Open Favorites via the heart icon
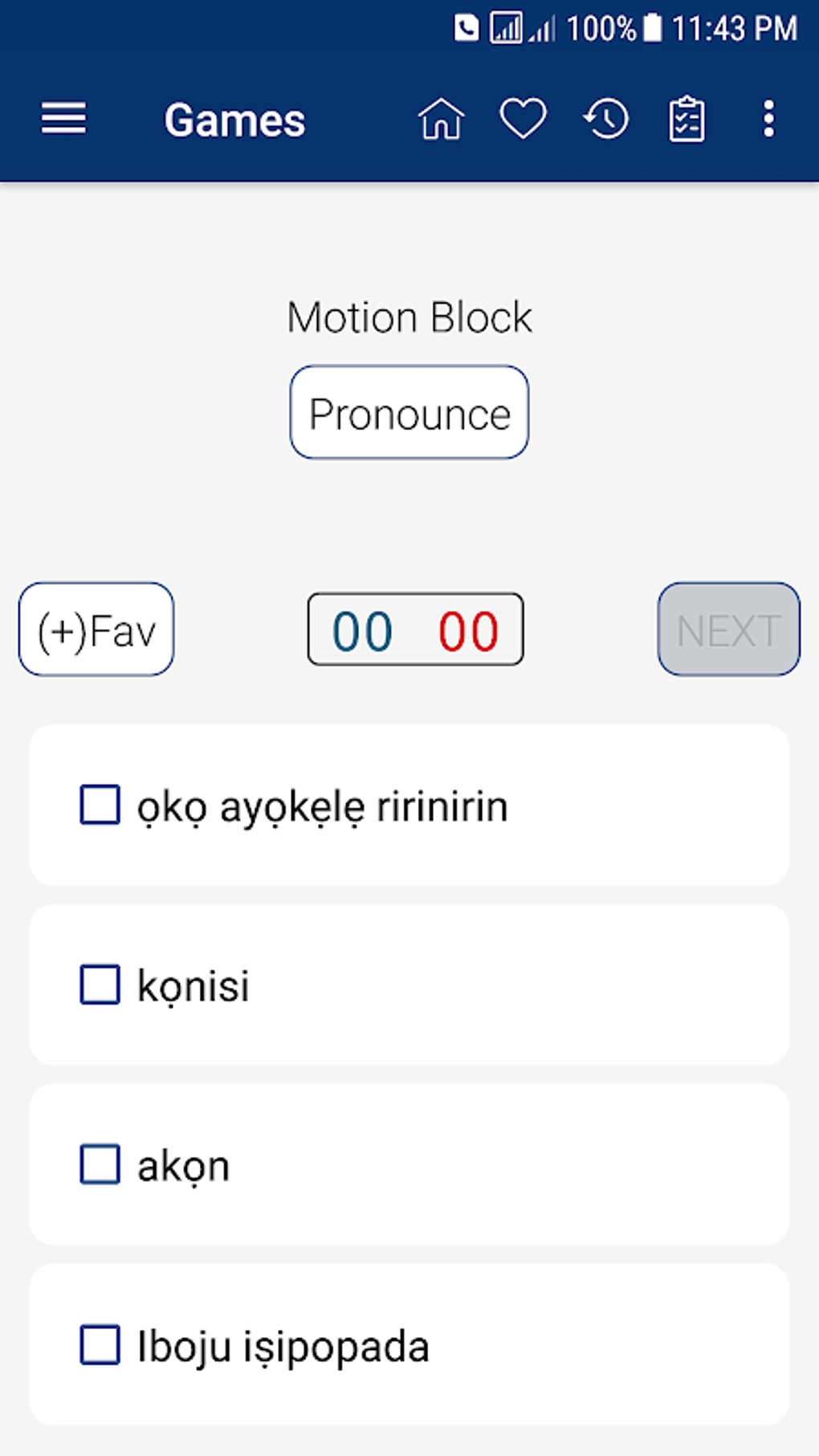This screenshot has height=1456, width=819. click(523, 120)
